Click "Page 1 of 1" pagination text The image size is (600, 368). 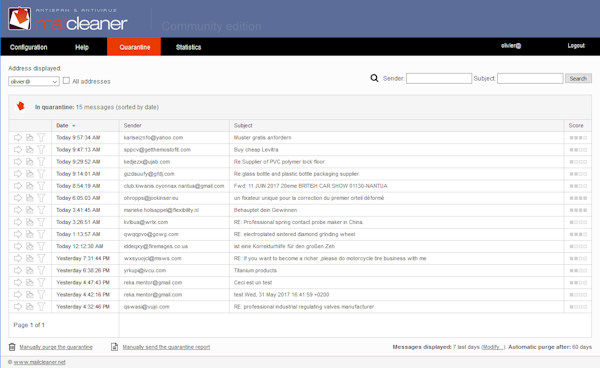tap(29, 325)
